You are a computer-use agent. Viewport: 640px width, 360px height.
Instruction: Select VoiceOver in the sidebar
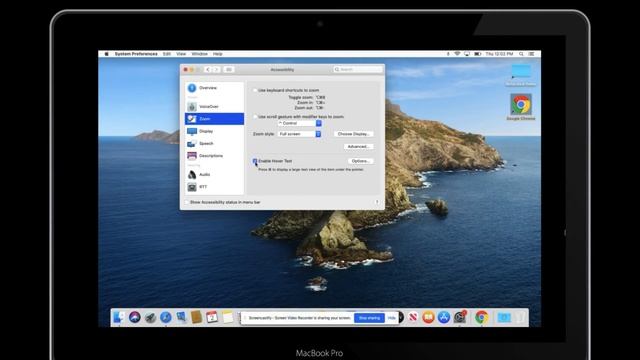click(214, 107)
